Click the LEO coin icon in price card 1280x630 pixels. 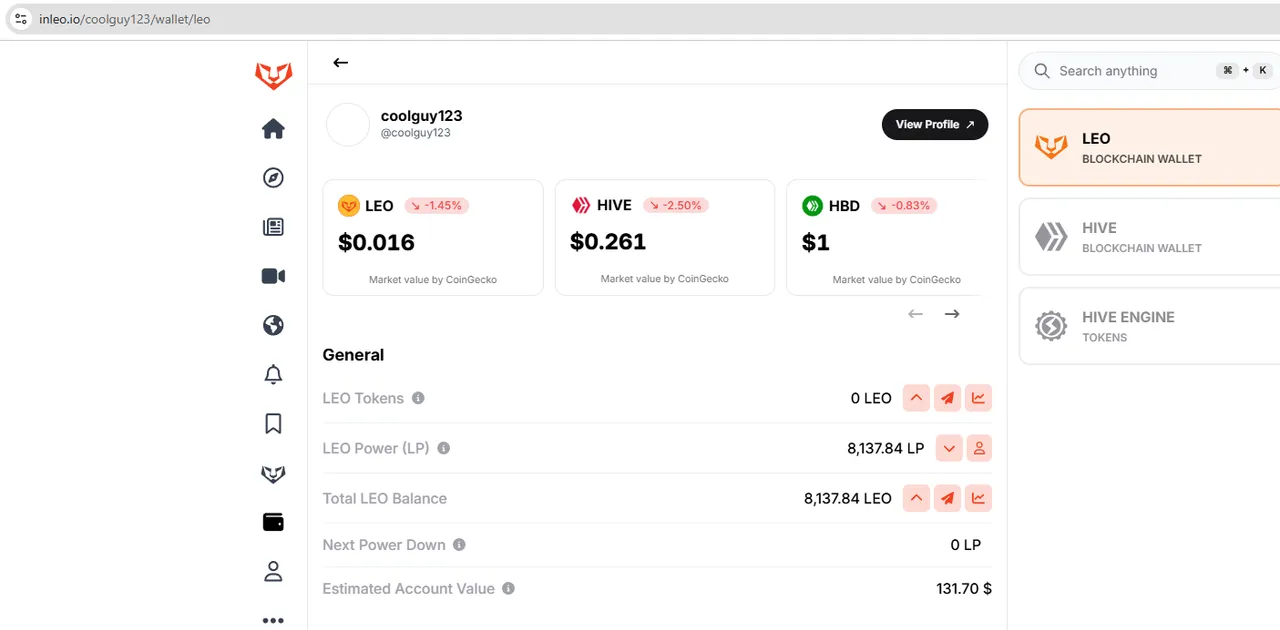[x=349, y=206]
